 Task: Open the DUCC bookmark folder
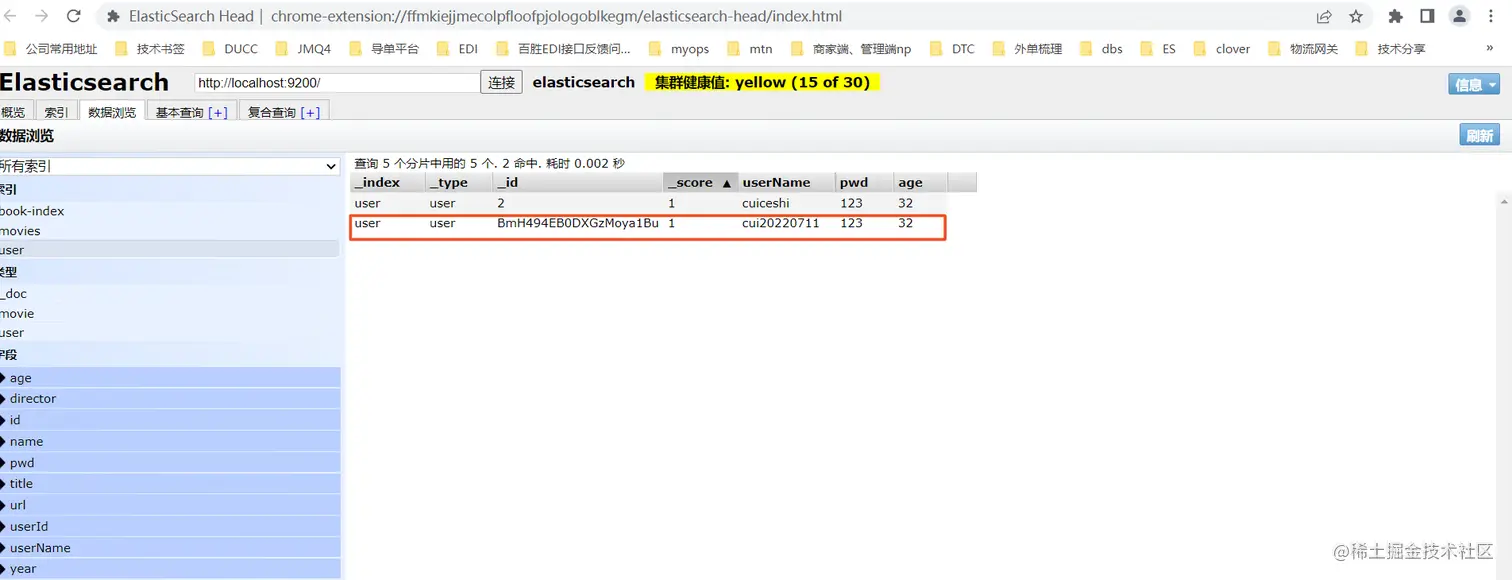click(x=230, y=48)
